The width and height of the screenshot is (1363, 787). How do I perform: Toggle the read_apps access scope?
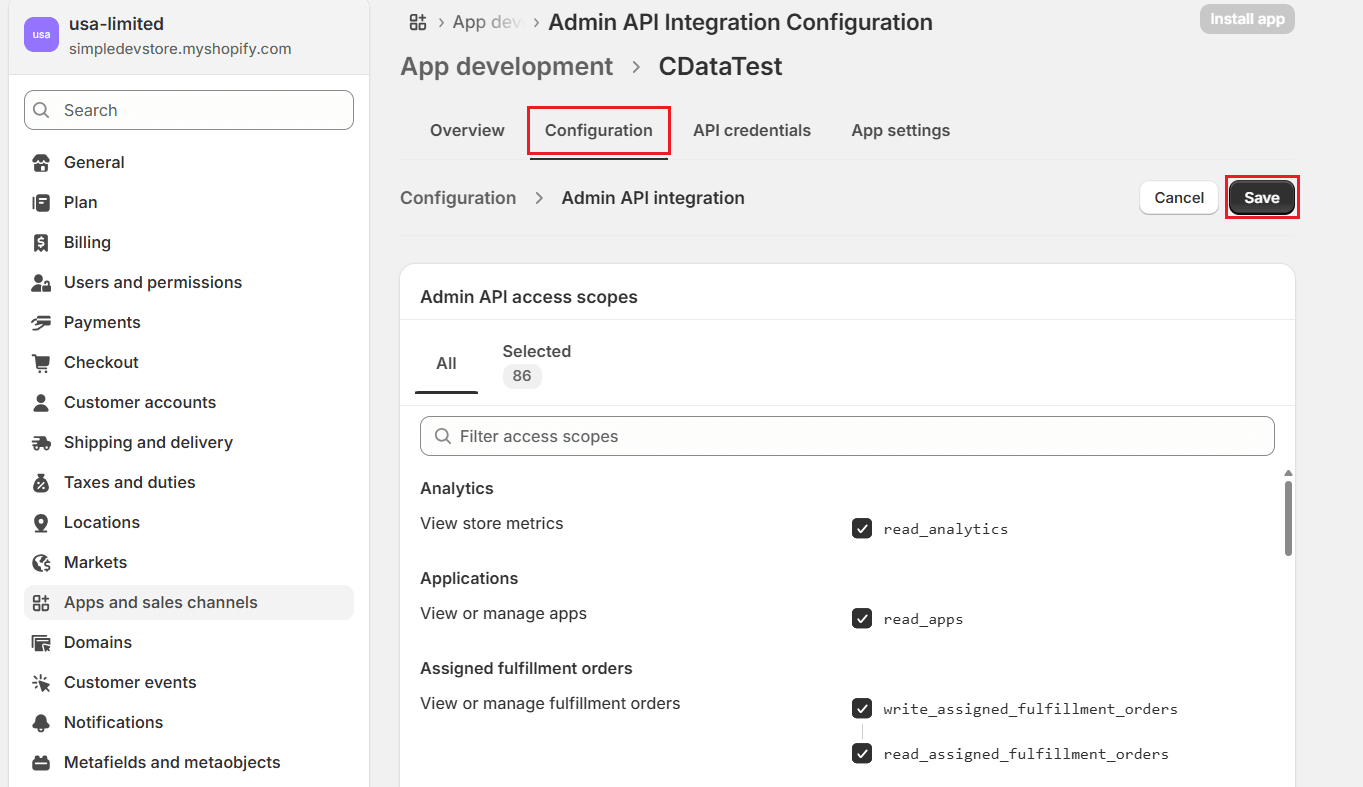tap(862, 618)
